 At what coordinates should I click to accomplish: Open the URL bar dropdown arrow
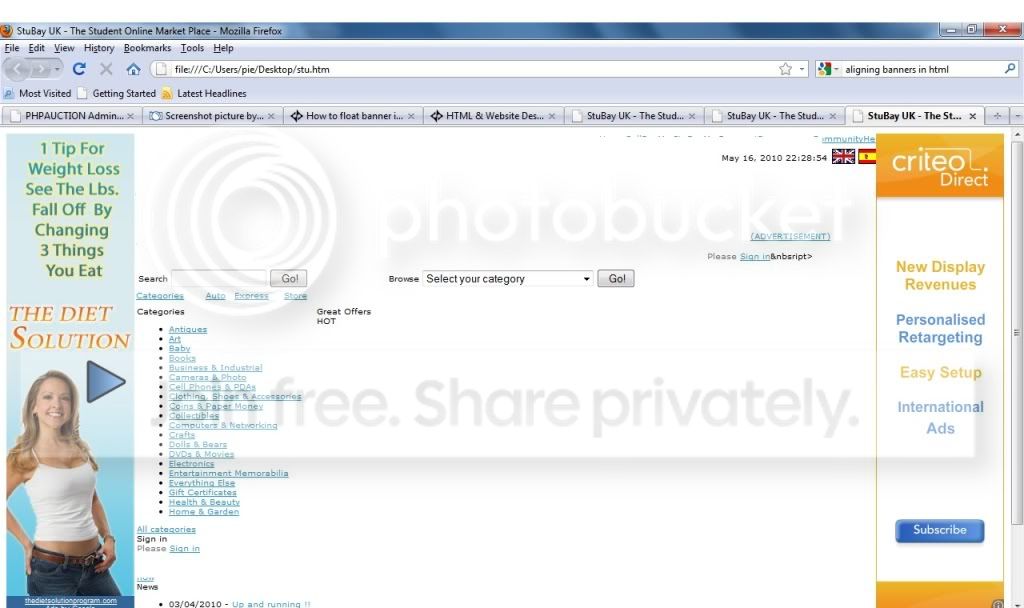(x=801, y=69)
